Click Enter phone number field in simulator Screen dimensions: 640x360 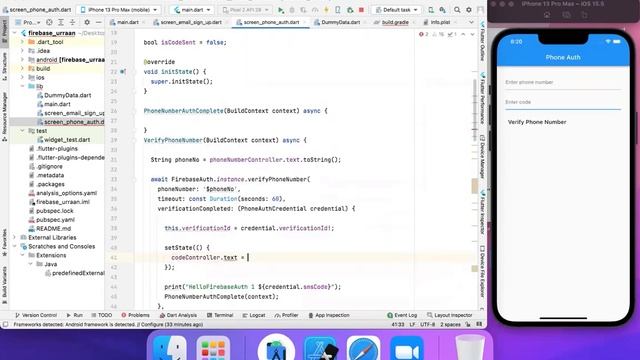point(563,82)
